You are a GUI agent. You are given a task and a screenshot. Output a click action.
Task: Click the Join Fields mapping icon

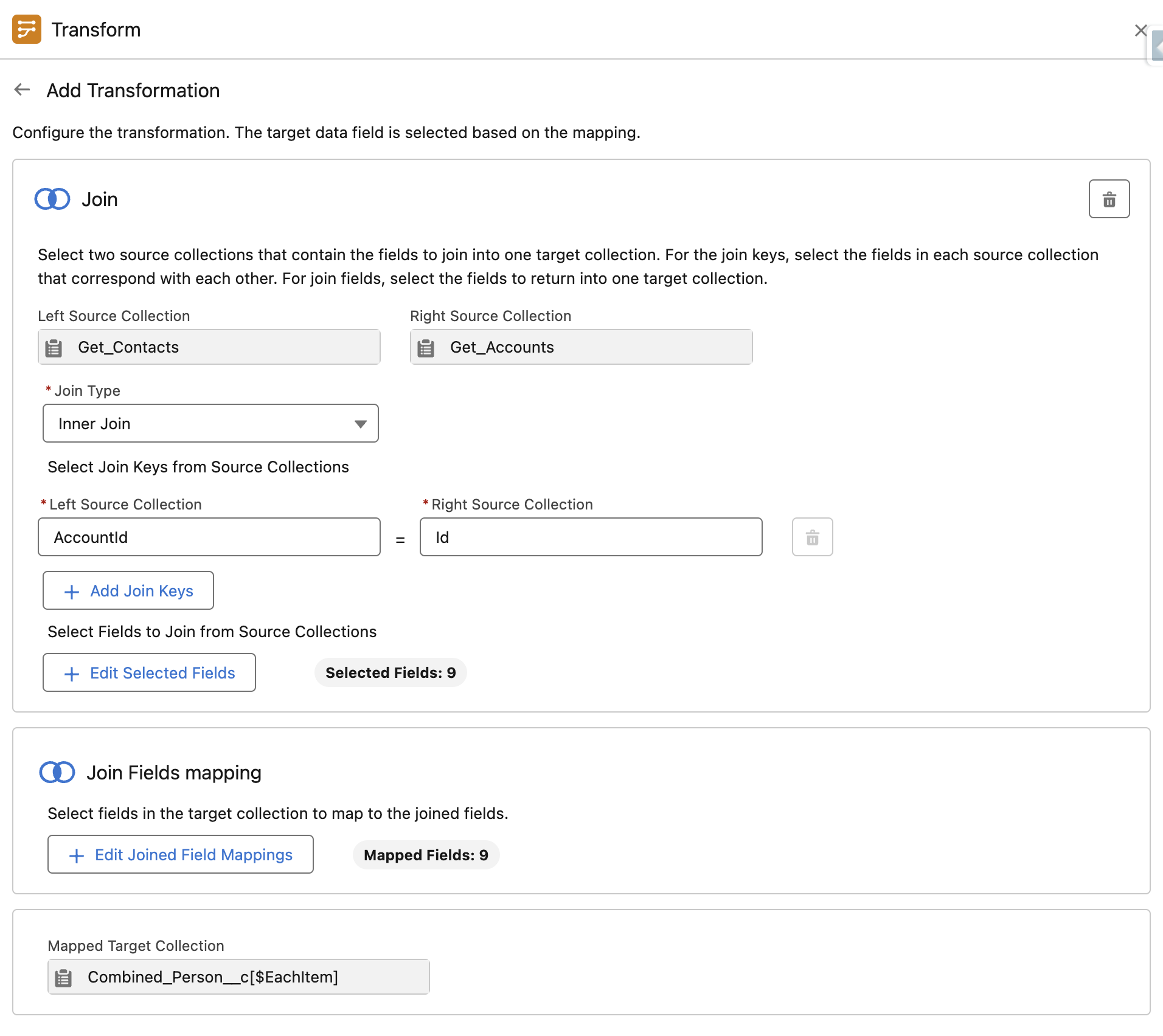[x=57, y=772]
